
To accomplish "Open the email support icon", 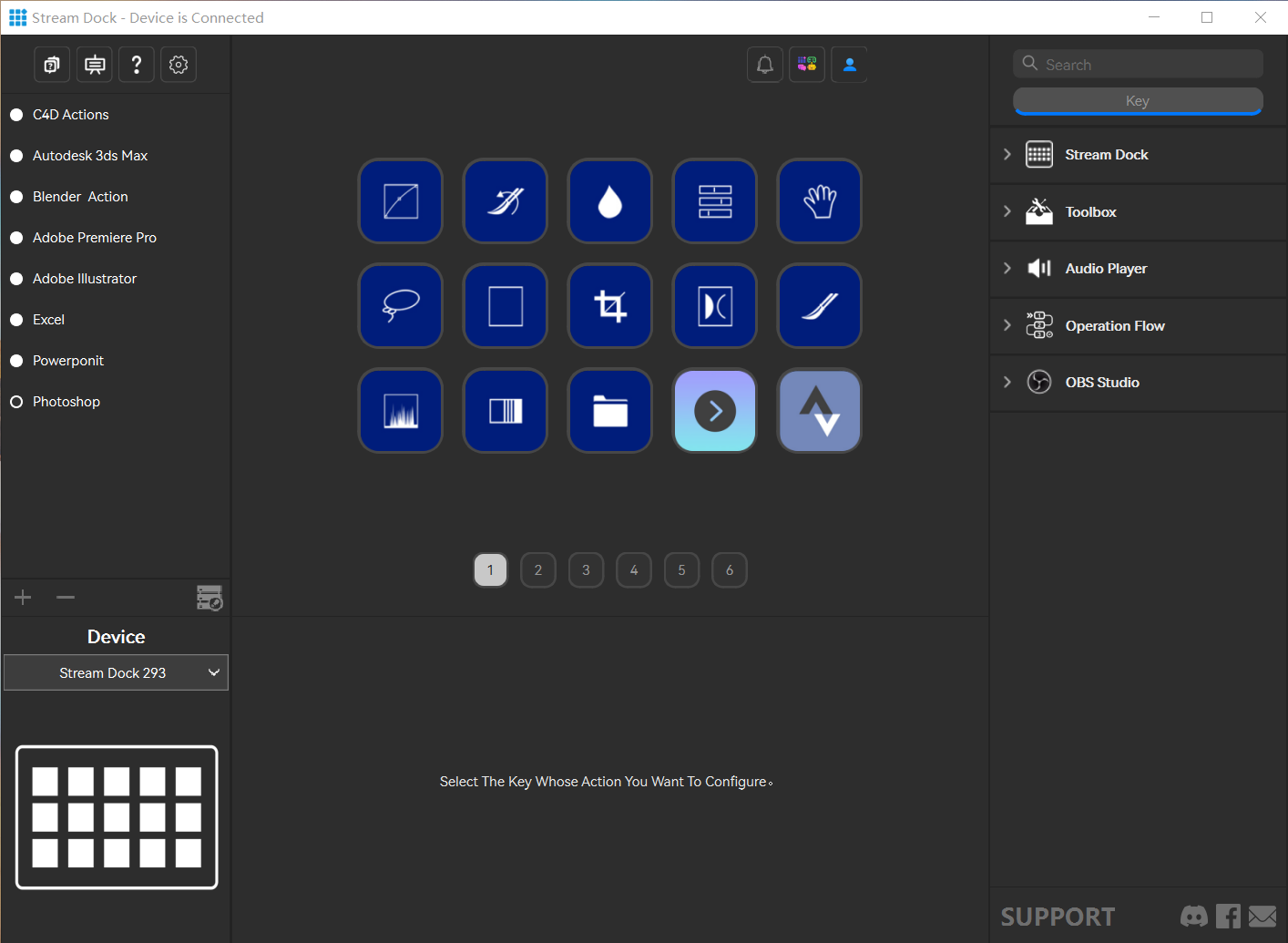I will click(1262, 916).
